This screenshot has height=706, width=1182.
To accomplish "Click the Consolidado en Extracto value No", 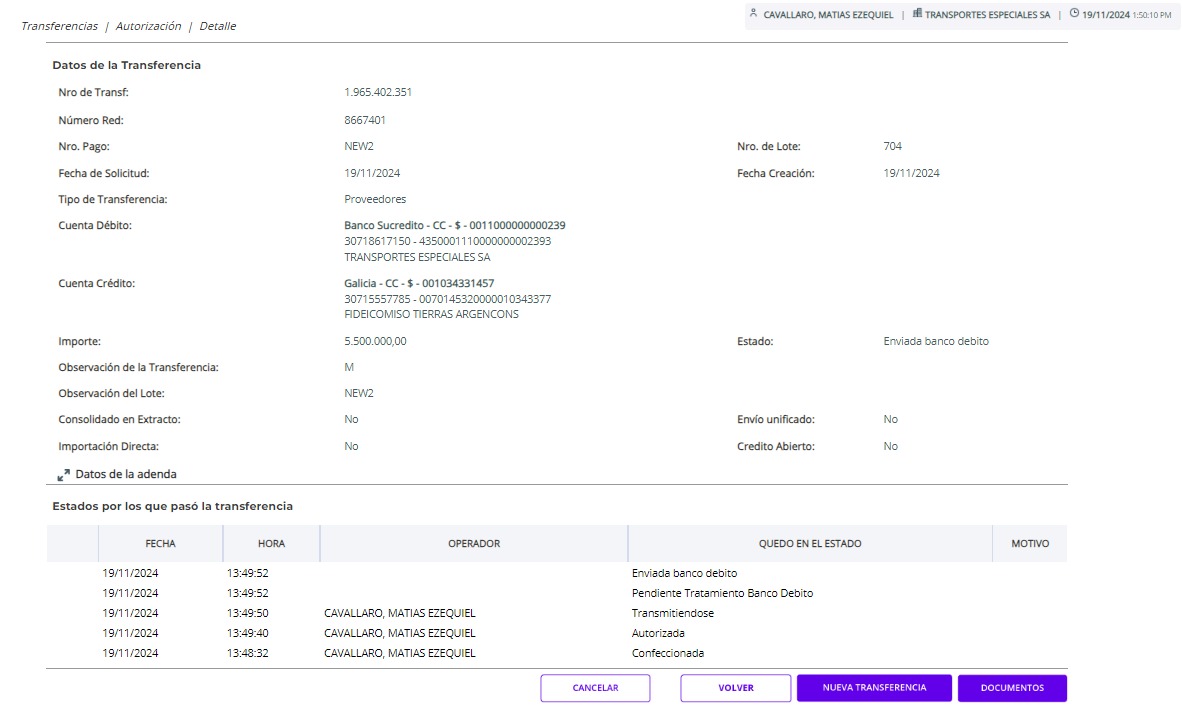I will pos(351,419).
